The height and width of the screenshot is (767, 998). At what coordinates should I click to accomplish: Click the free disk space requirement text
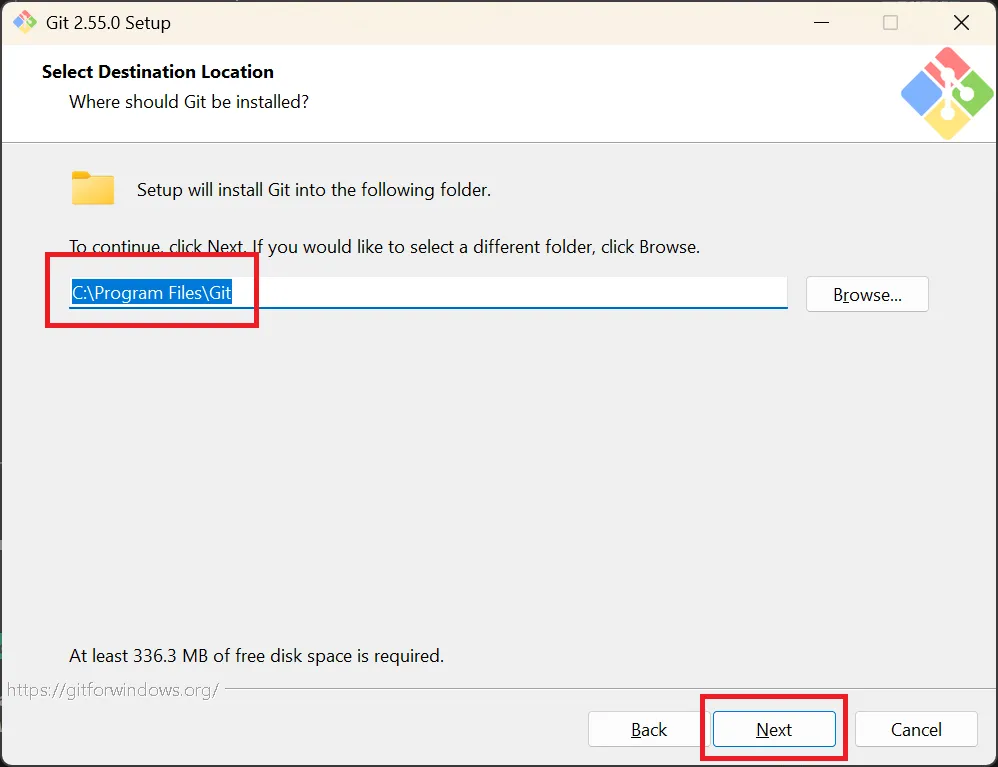[257, 656]
